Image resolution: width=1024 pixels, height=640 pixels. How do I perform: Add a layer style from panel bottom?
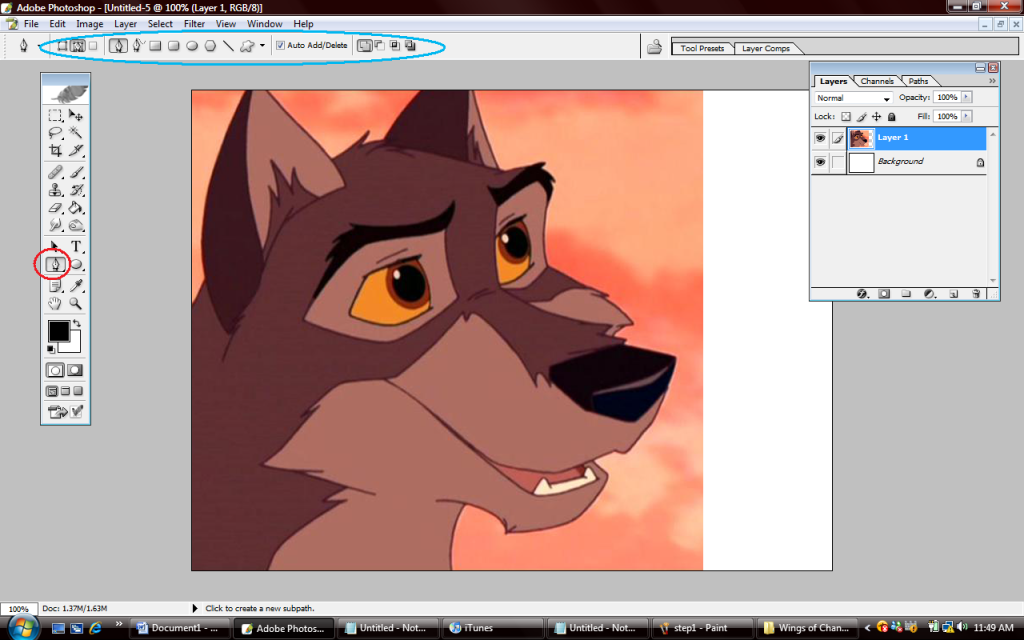(x=862, y=294)
